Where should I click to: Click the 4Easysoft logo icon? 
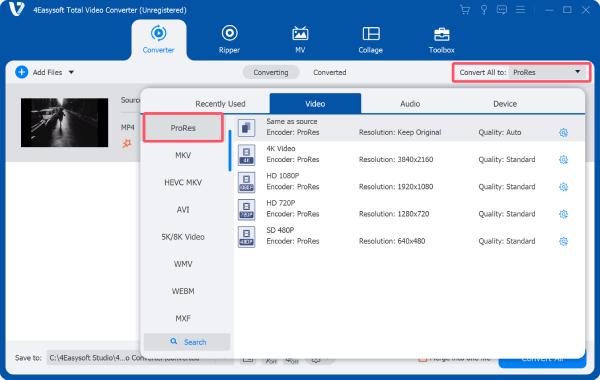(16, 9)
